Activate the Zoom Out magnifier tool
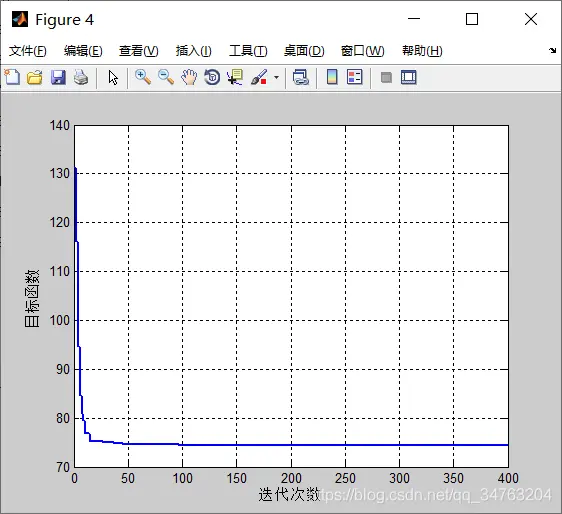The width and height of the screenshot is (562, 514). (x=166, y=77)
